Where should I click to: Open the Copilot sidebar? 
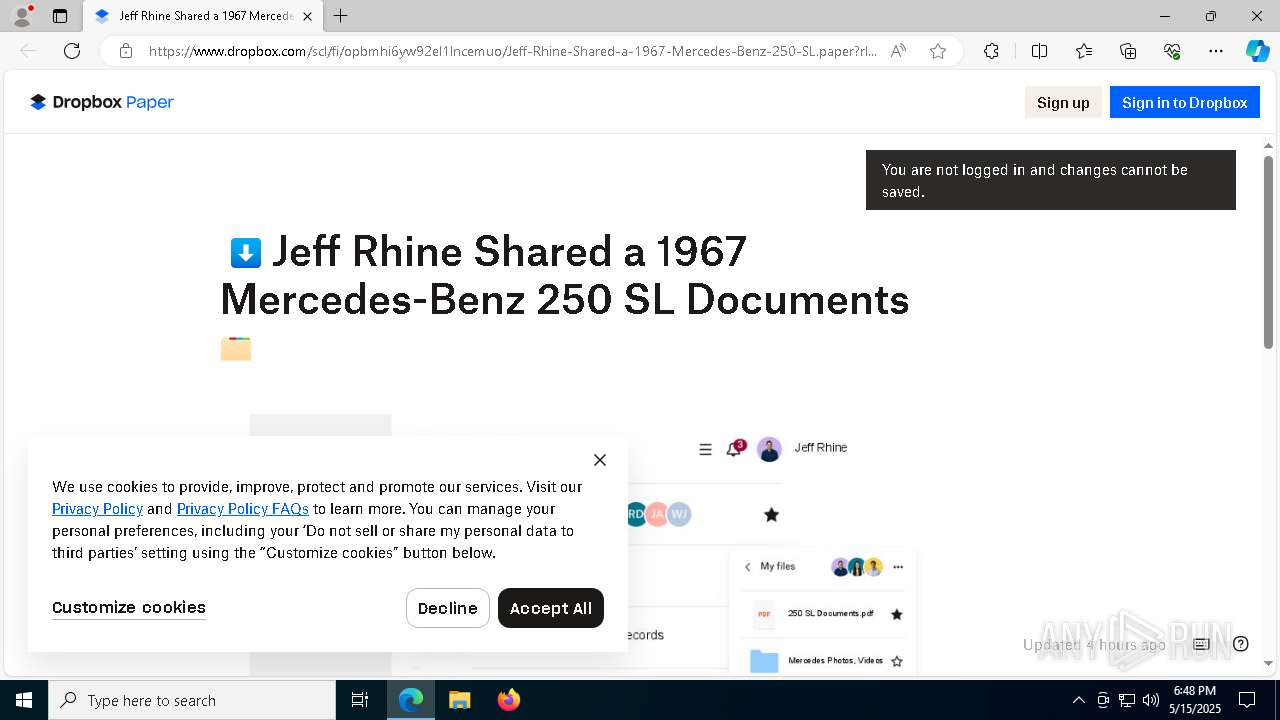(x=1257, y=51)
